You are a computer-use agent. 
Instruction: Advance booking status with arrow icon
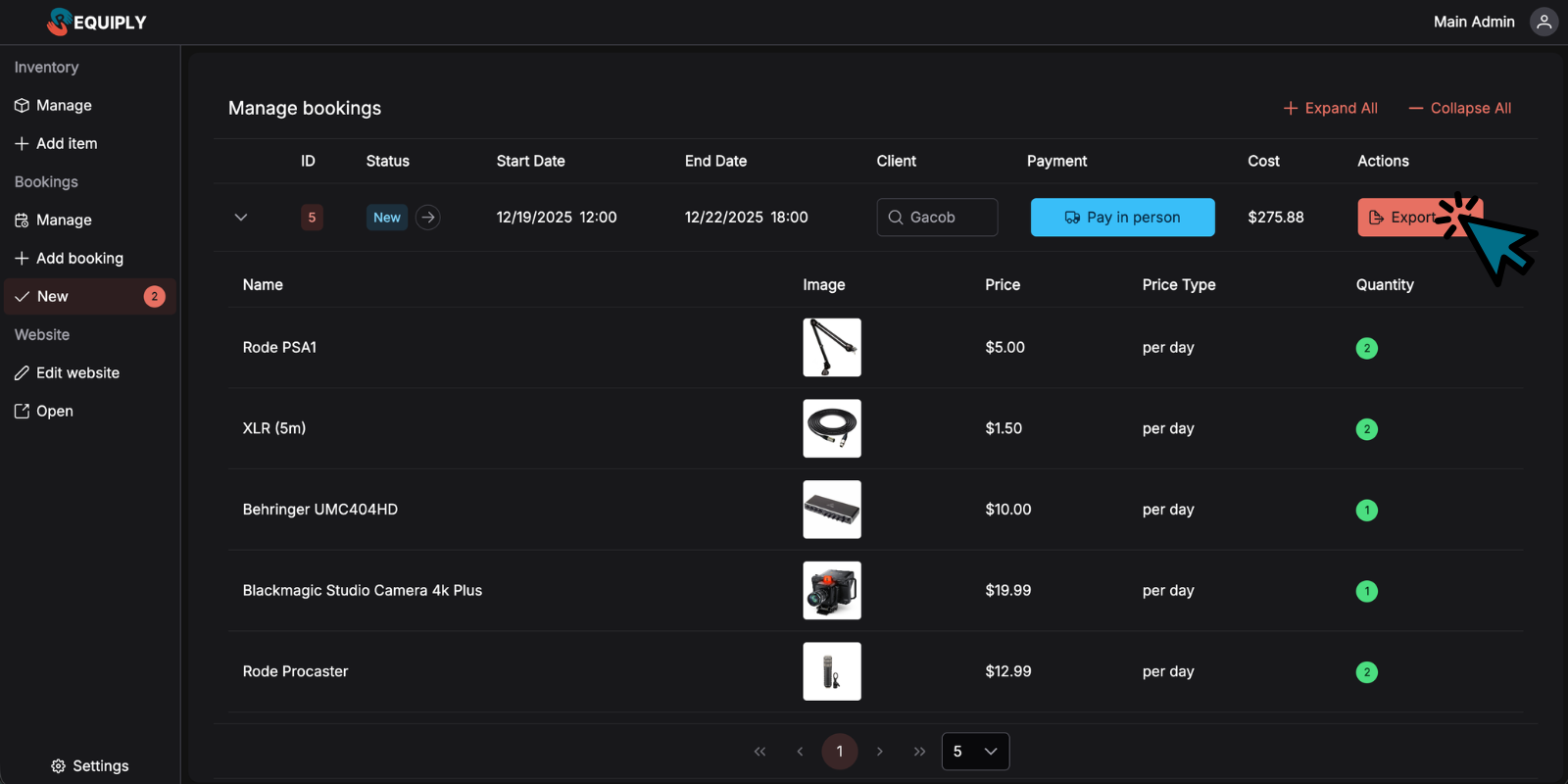(428, 218)
